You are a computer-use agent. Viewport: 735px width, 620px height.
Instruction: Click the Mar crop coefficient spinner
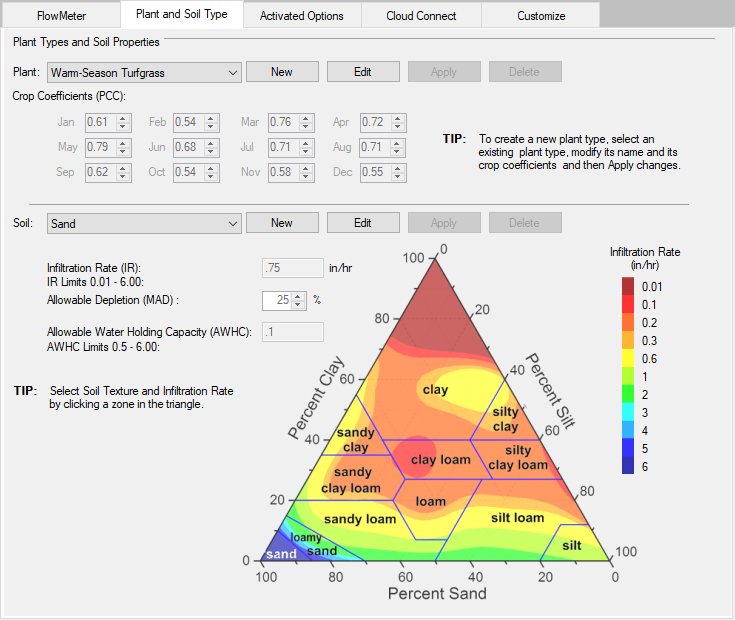click(306, 122)
